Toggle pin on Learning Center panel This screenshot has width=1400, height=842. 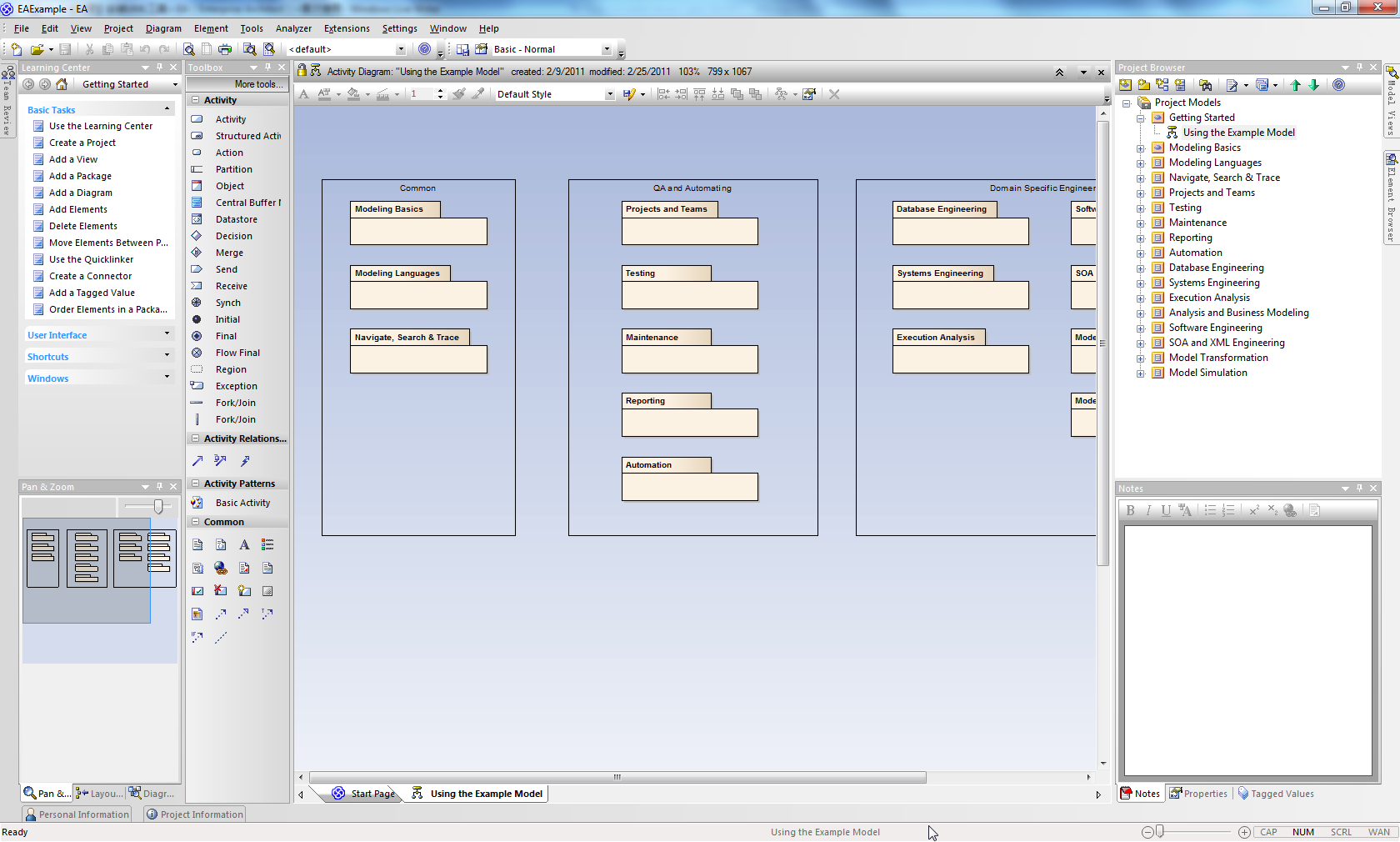click(159, 68)
